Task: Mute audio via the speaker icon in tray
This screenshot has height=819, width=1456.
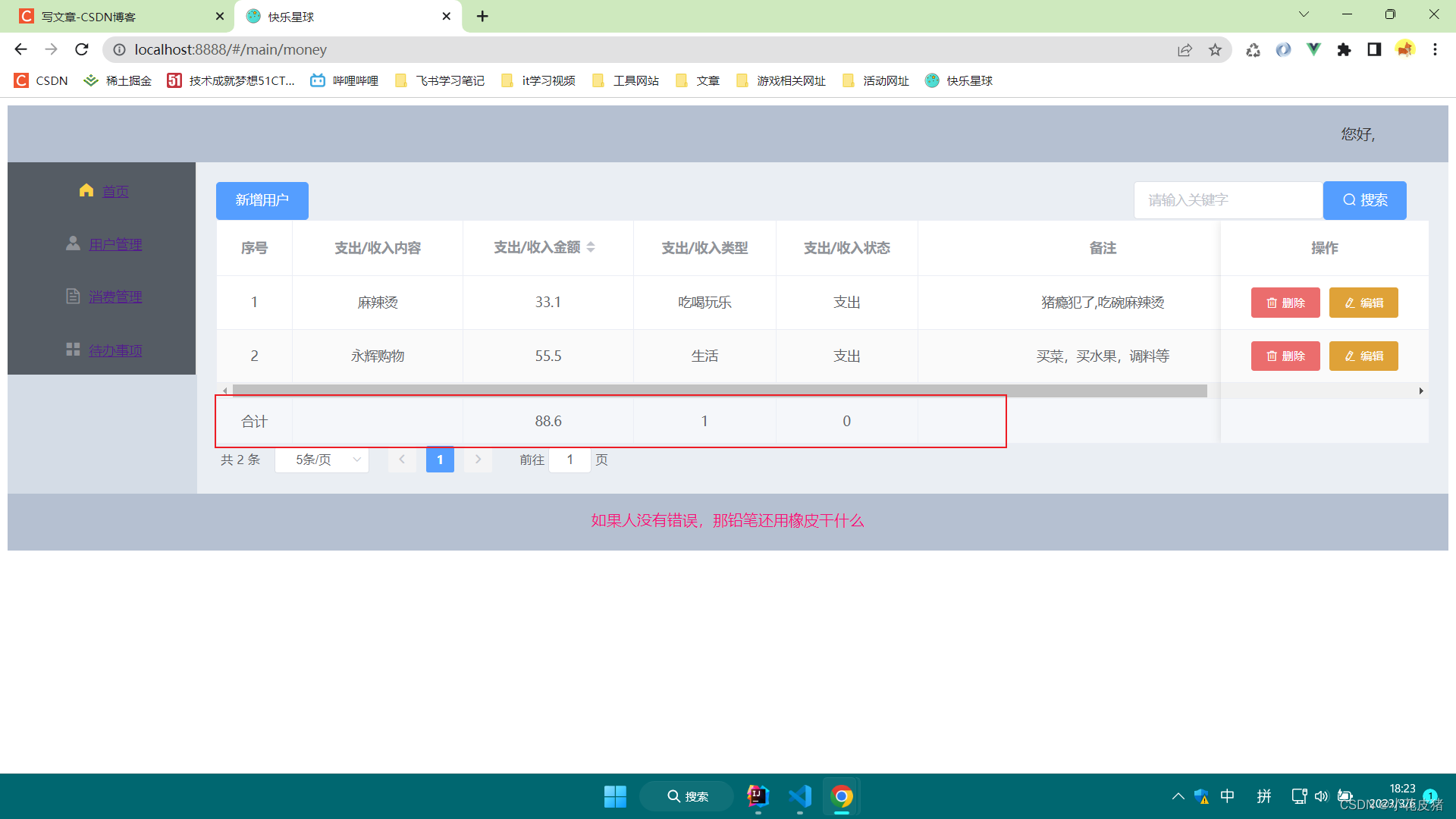Action: [x=1322, y=796]
